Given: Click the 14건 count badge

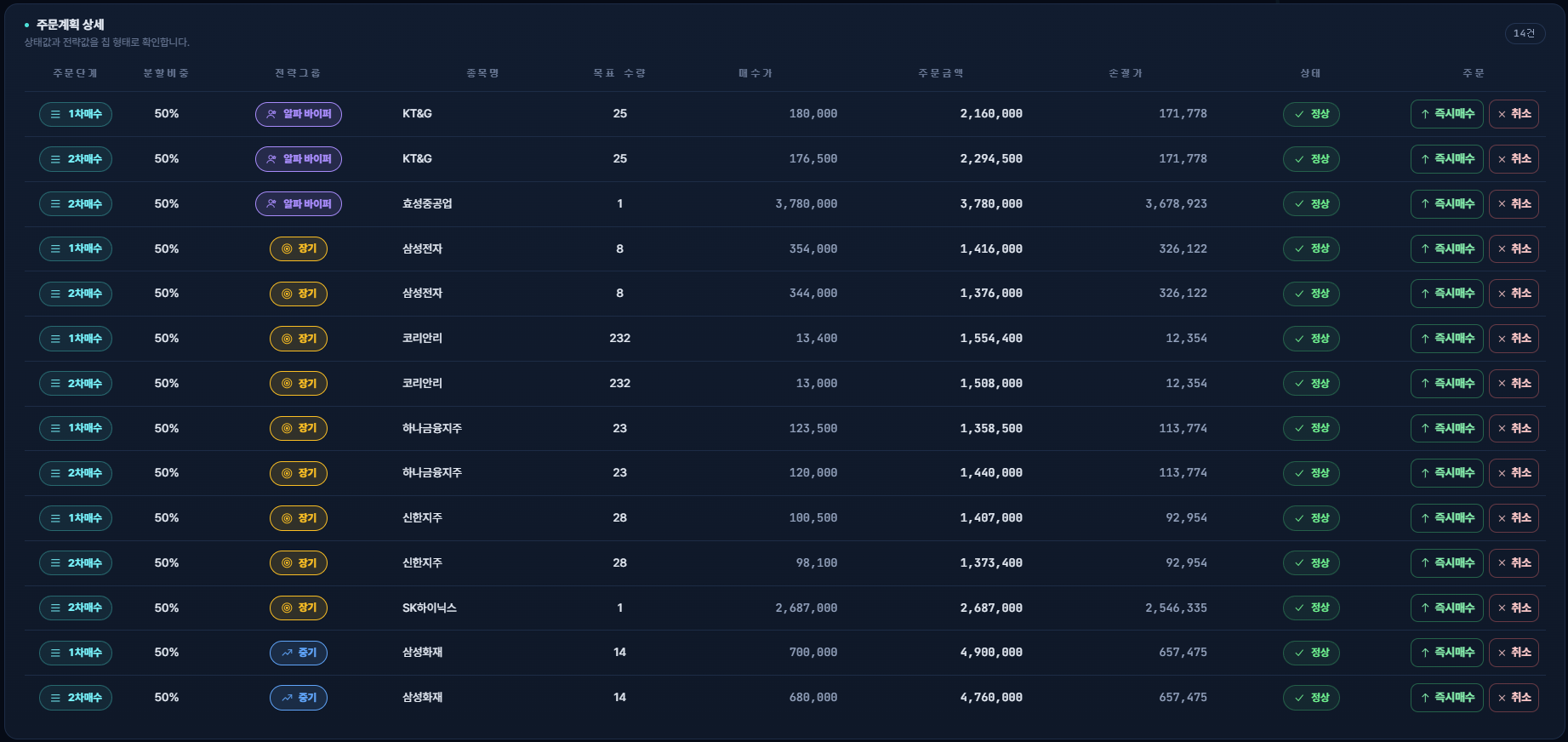Looking at the screenshot, I should (1525, 33).
